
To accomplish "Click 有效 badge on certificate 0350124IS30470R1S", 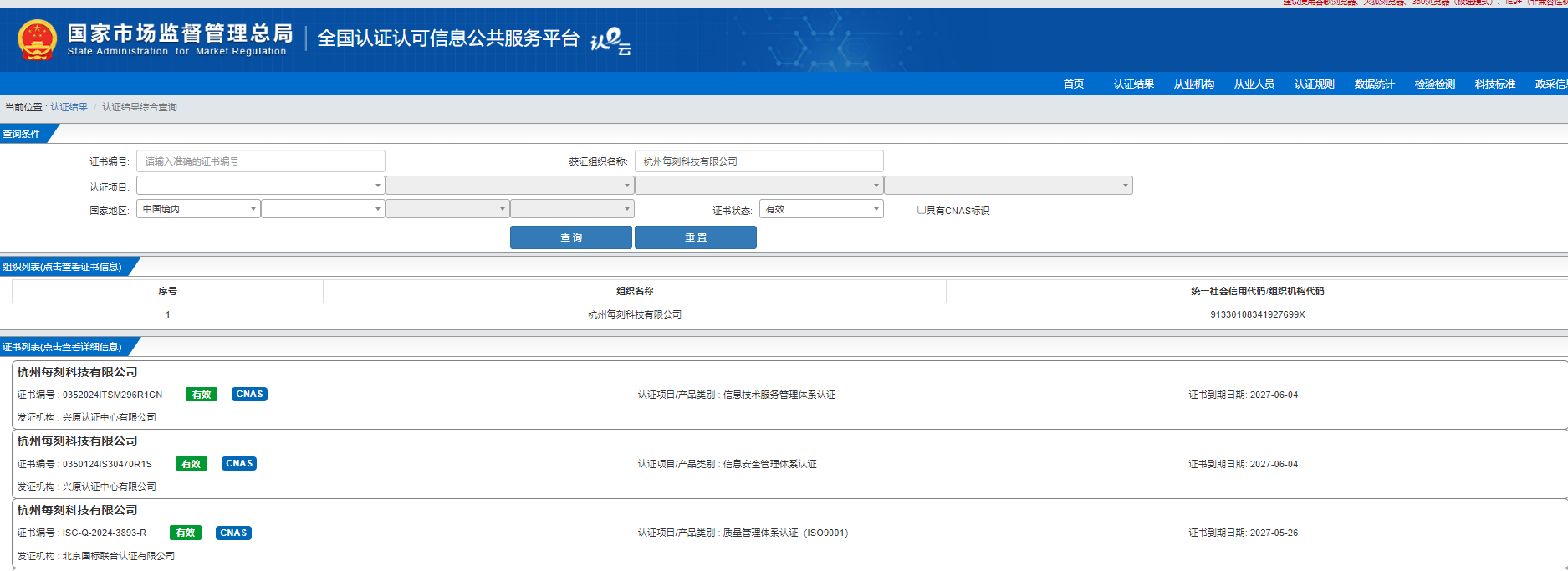I will 192,464.
